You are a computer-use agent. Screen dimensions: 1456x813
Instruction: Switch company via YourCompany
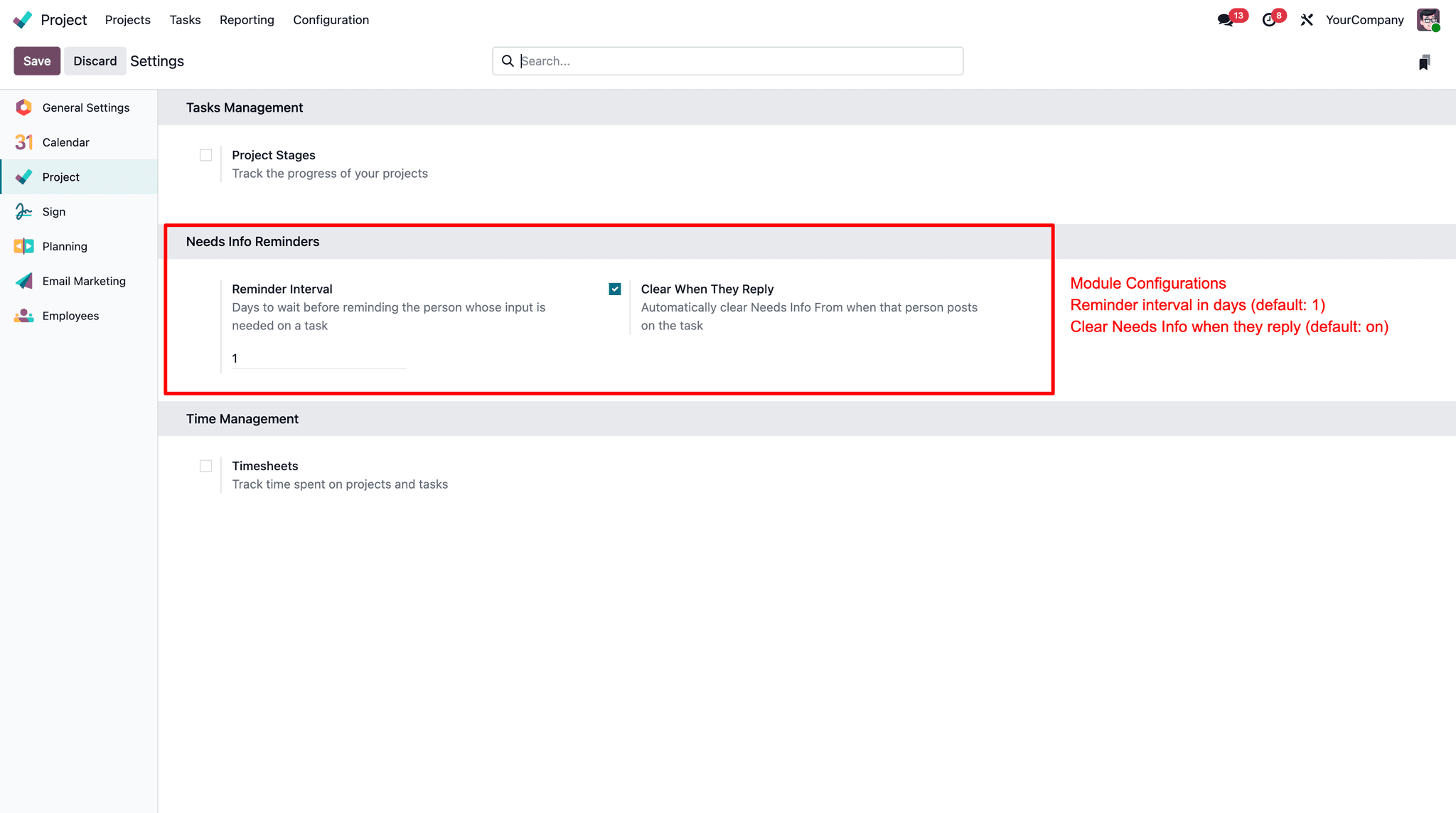(x=1364, y=20)
